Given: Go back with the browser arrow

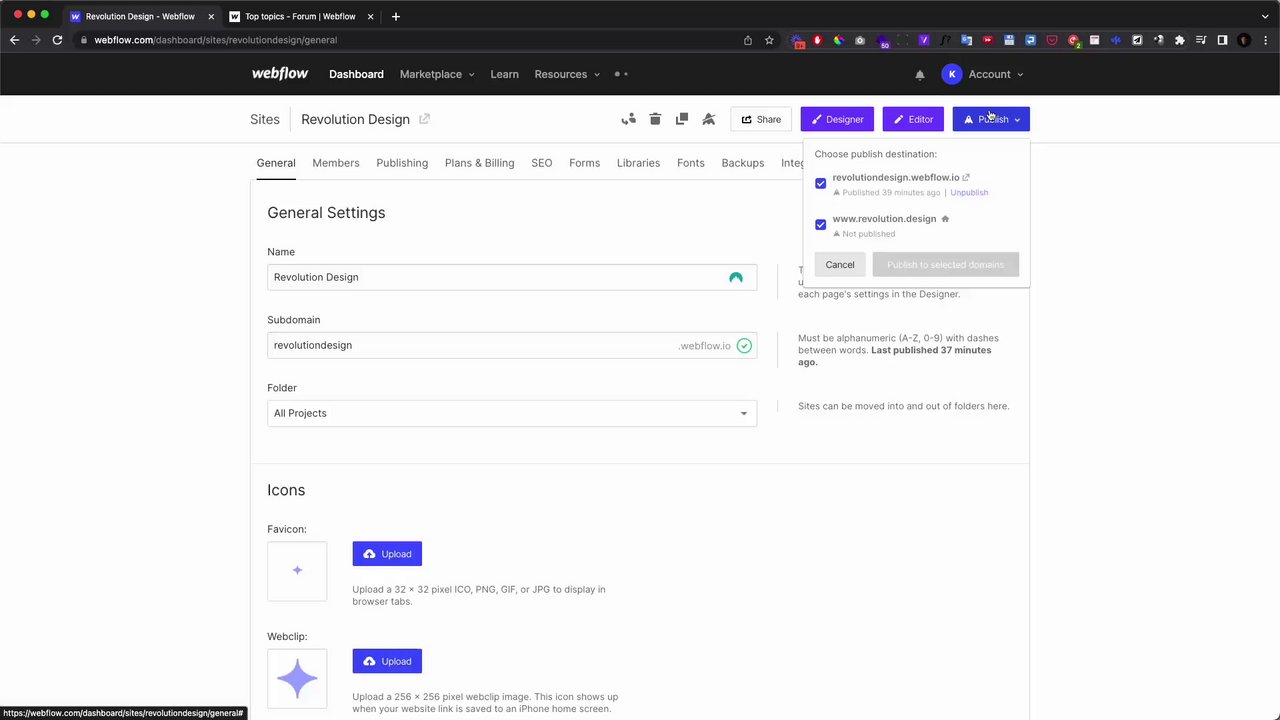Looking at the screenshot, I should pos(14,40).
